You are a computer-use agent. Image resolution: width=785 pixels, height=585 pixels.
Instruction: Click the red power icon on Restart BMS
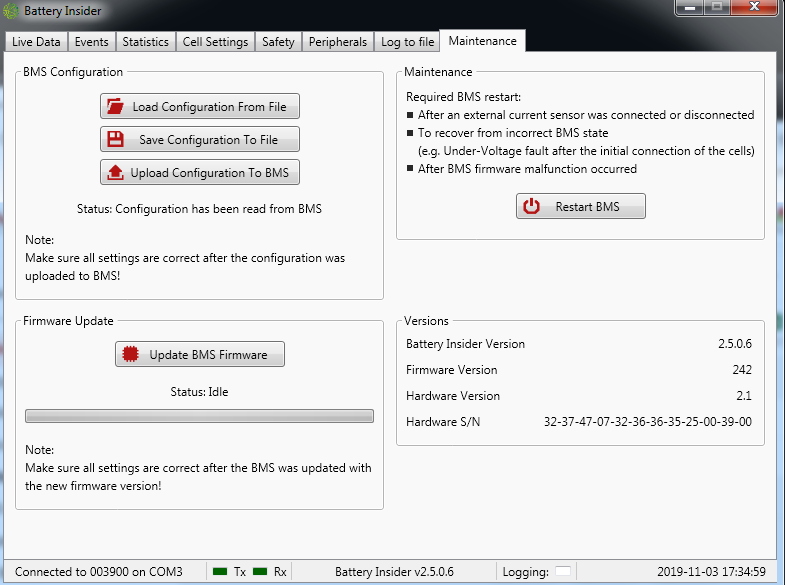tap(532, 206)
